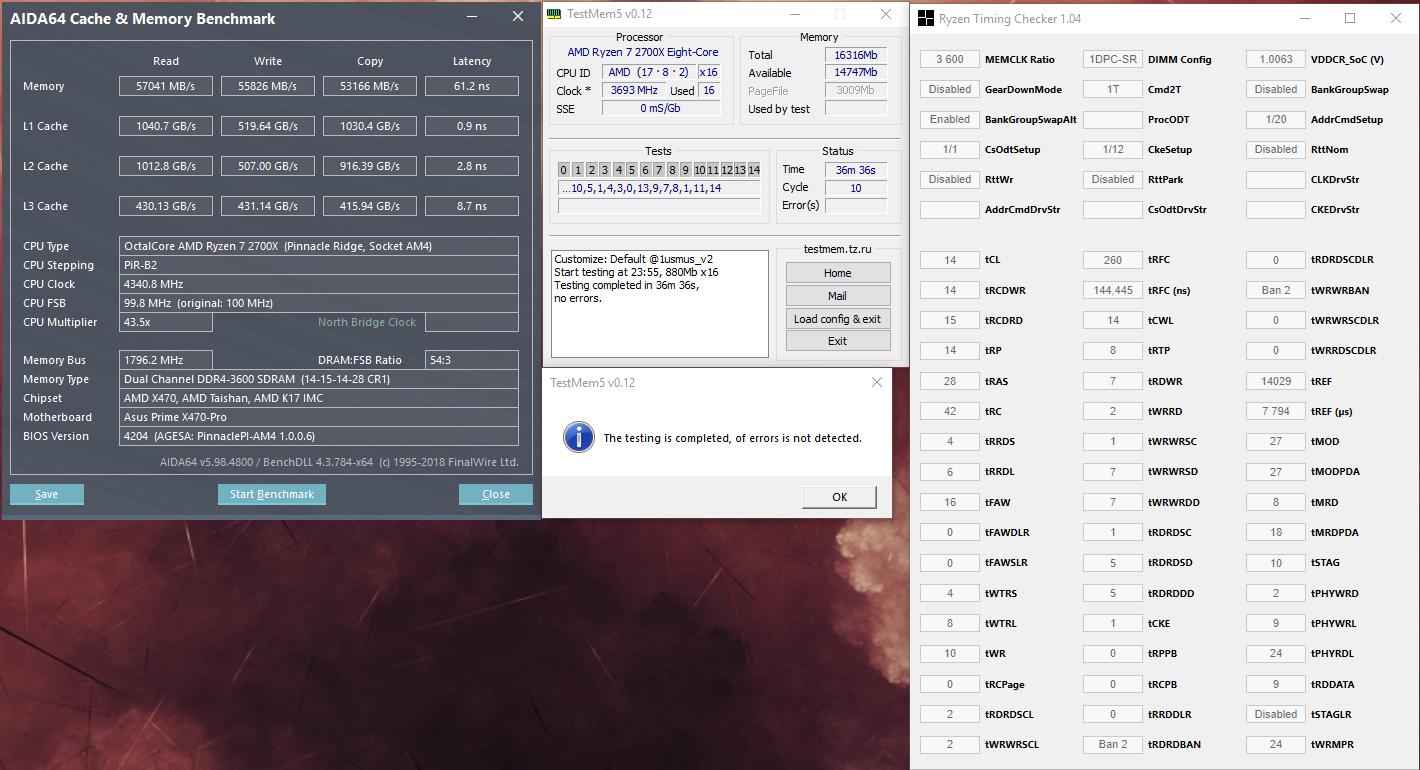
Task: Click the tCL value field showing 14
Action: [950, 261]
